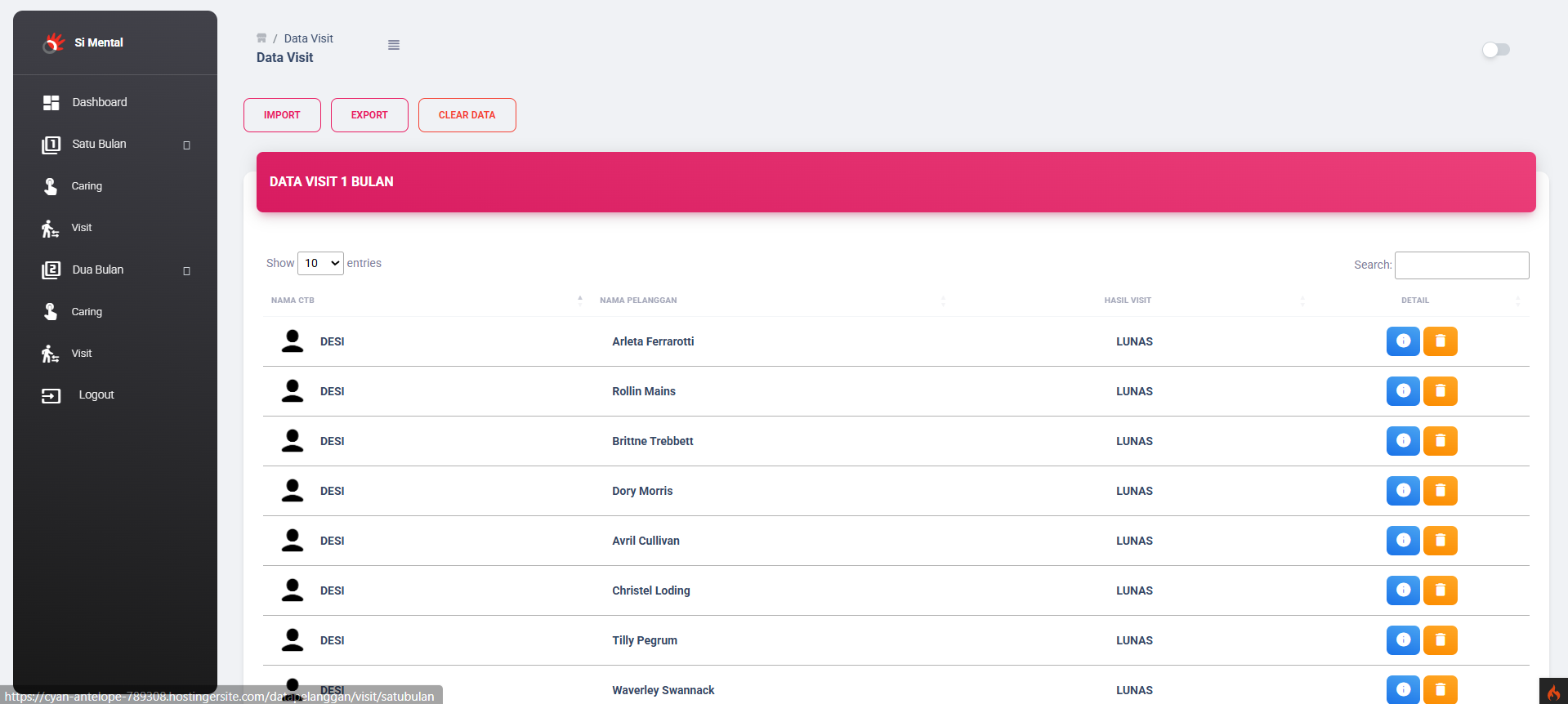Open detail info for Dory Morris
This screenshot has width=1568, height=704.
click(x=1403, y=491)
